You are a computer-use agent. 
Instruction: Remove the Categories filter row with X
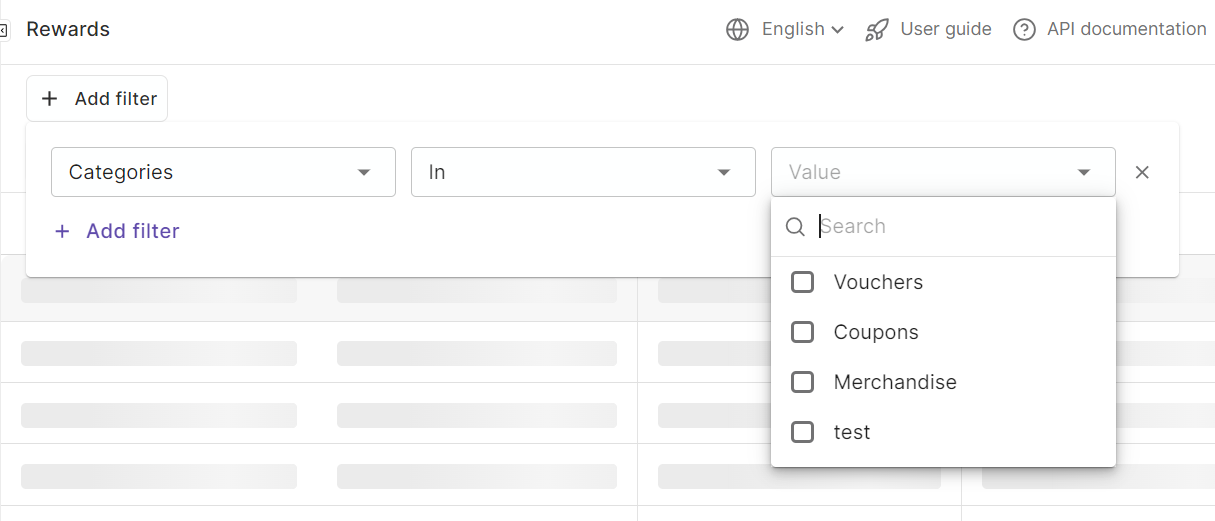coord(1142,172)
